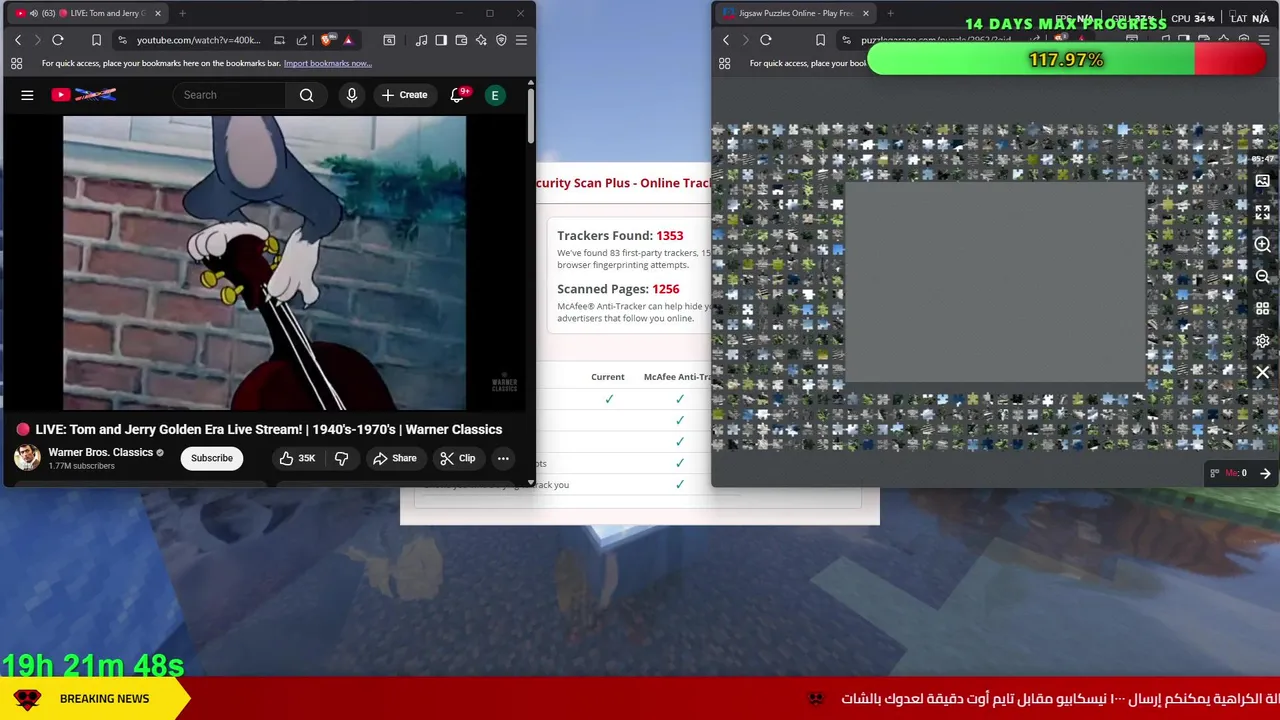Go back in the YouTube browser window
1280x720 pixels.
18,40
